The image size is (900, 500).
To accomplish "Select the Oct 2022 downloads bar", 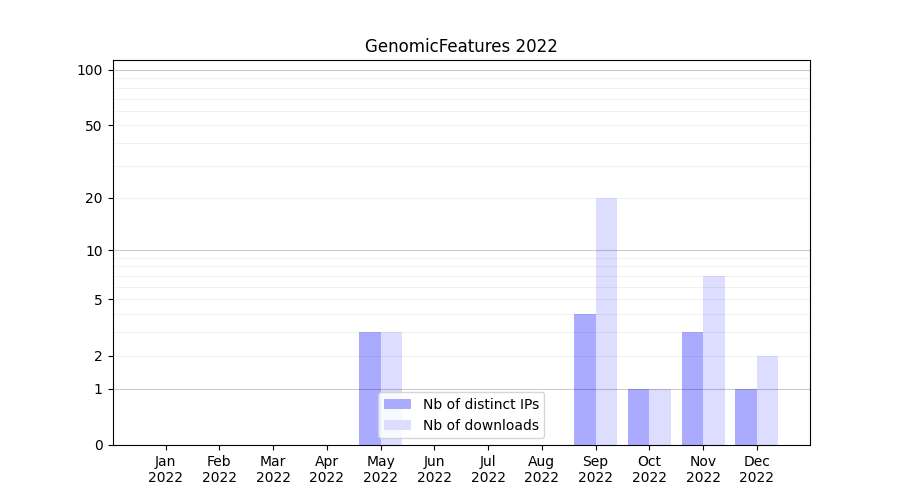I will [660, 417].
